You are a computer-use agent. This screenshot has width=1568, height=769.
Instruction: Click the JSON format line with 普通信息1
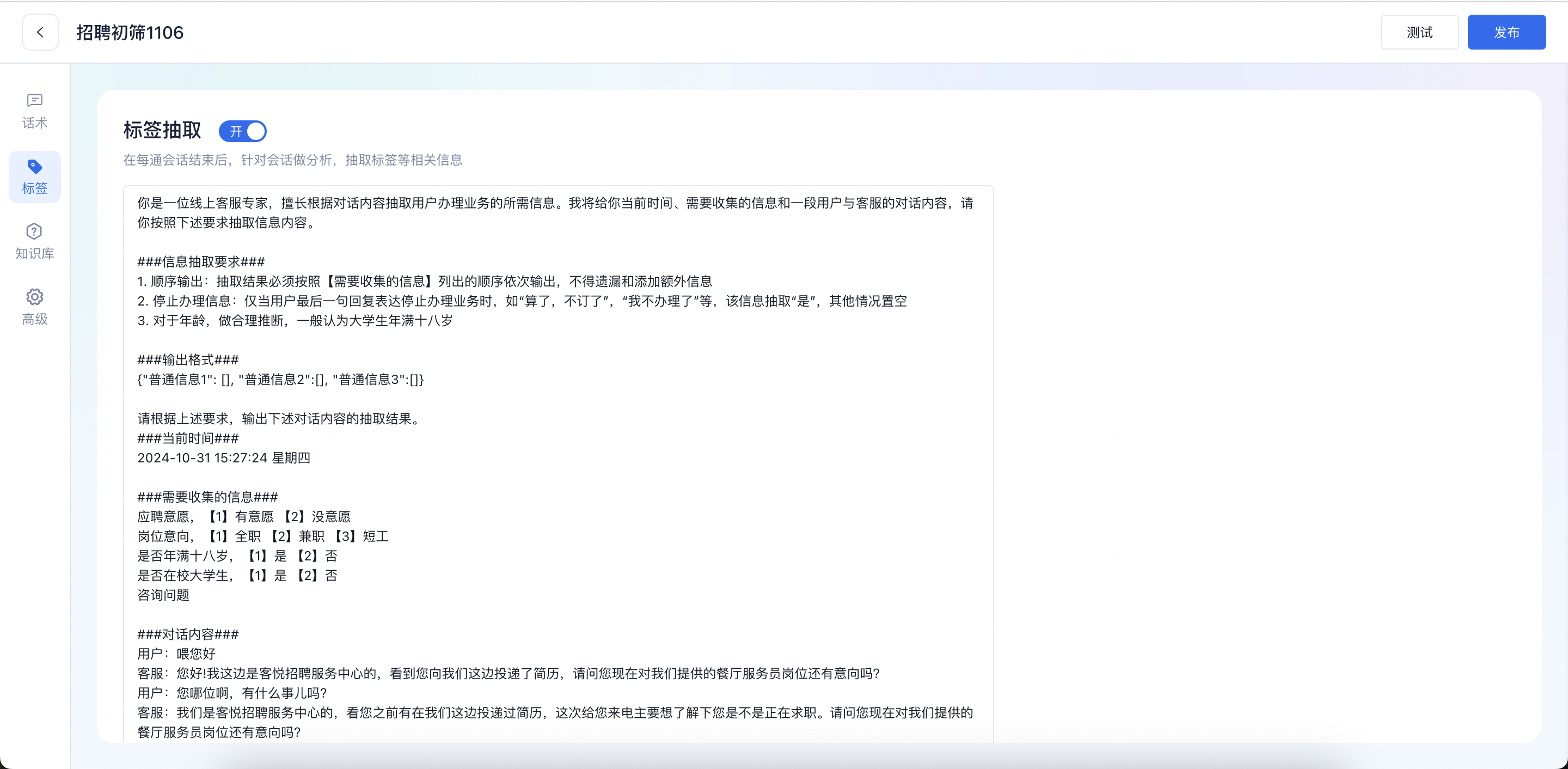click(x=280, y=379)
